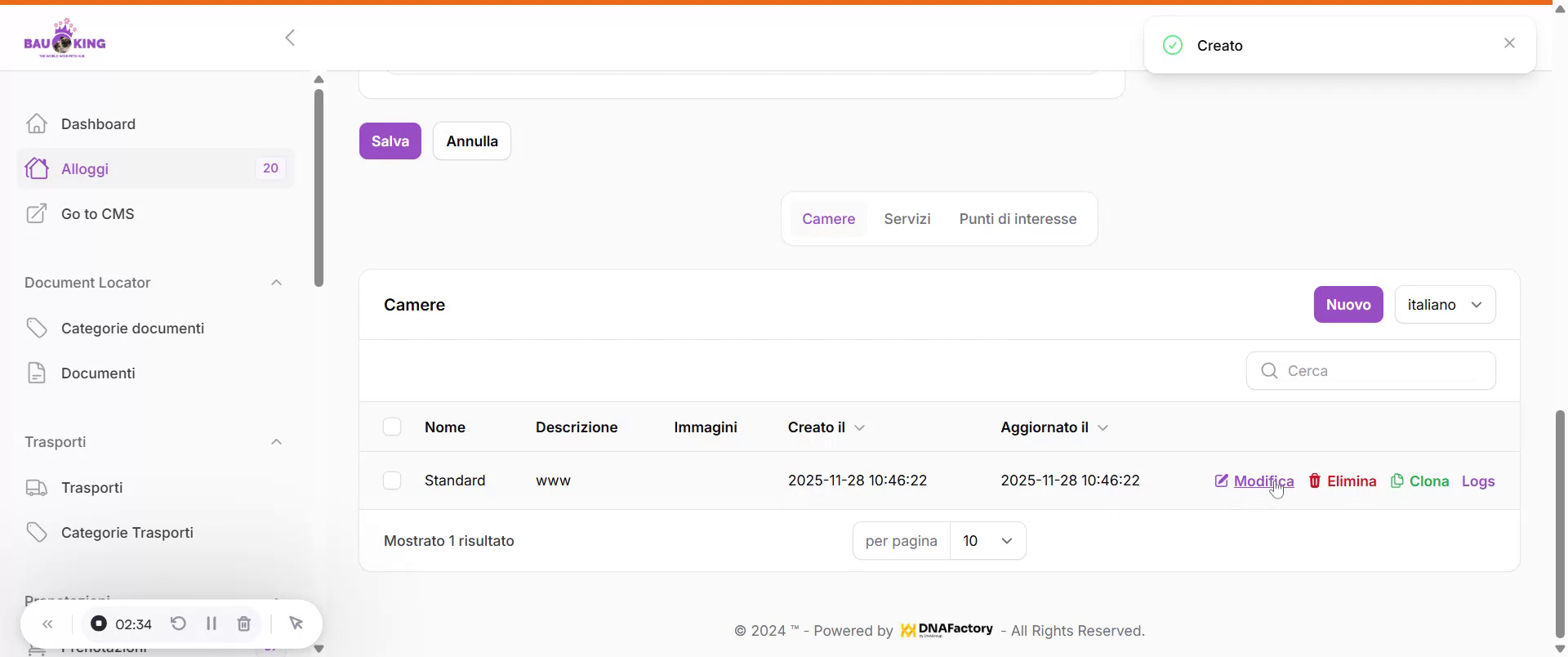Click the Salva button
1568x657 pixels.
390,141
